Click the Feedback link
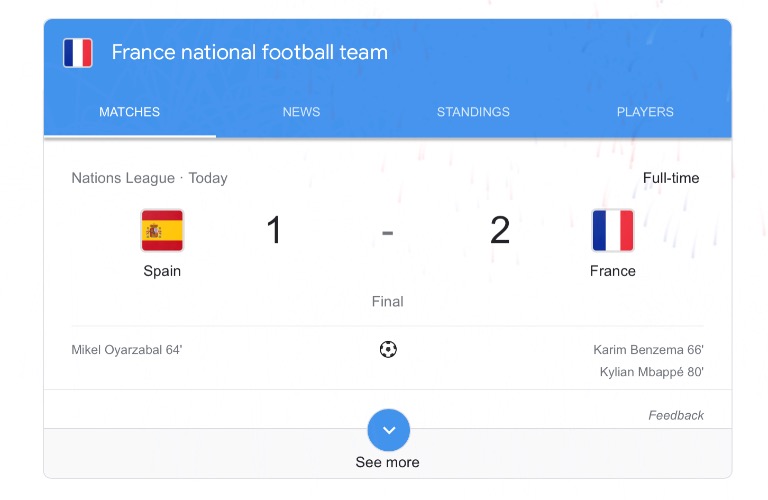 [x=676, y=415]
